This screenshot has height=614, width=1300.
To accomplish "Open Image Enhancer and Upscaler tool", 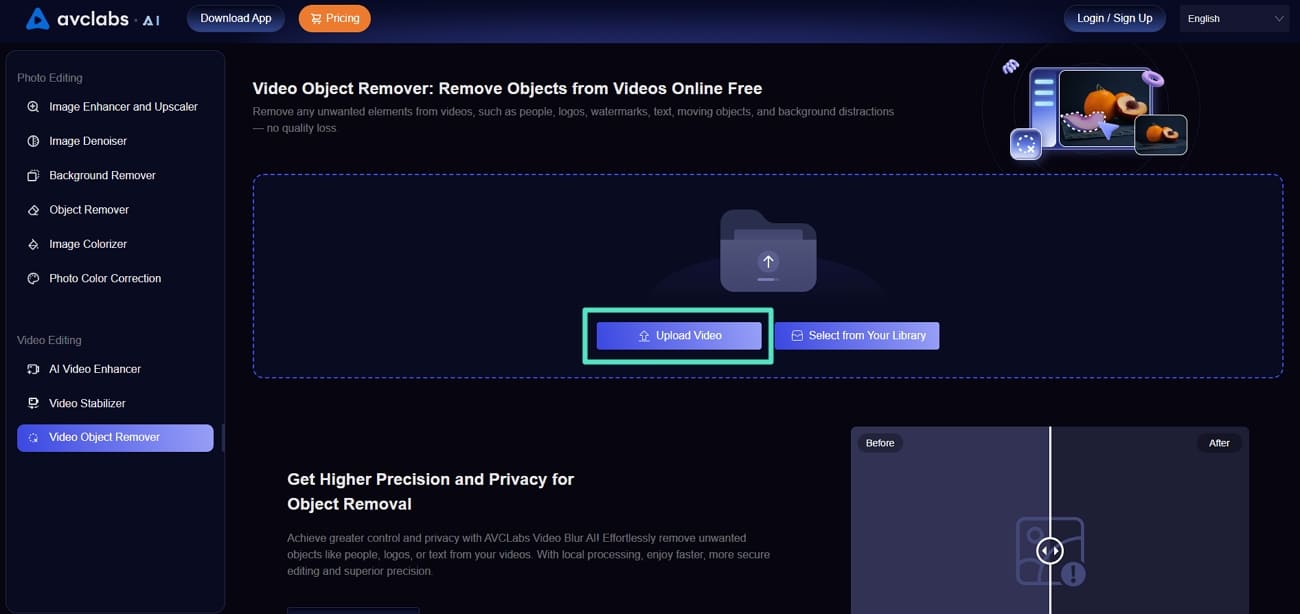I will point(115,107).
